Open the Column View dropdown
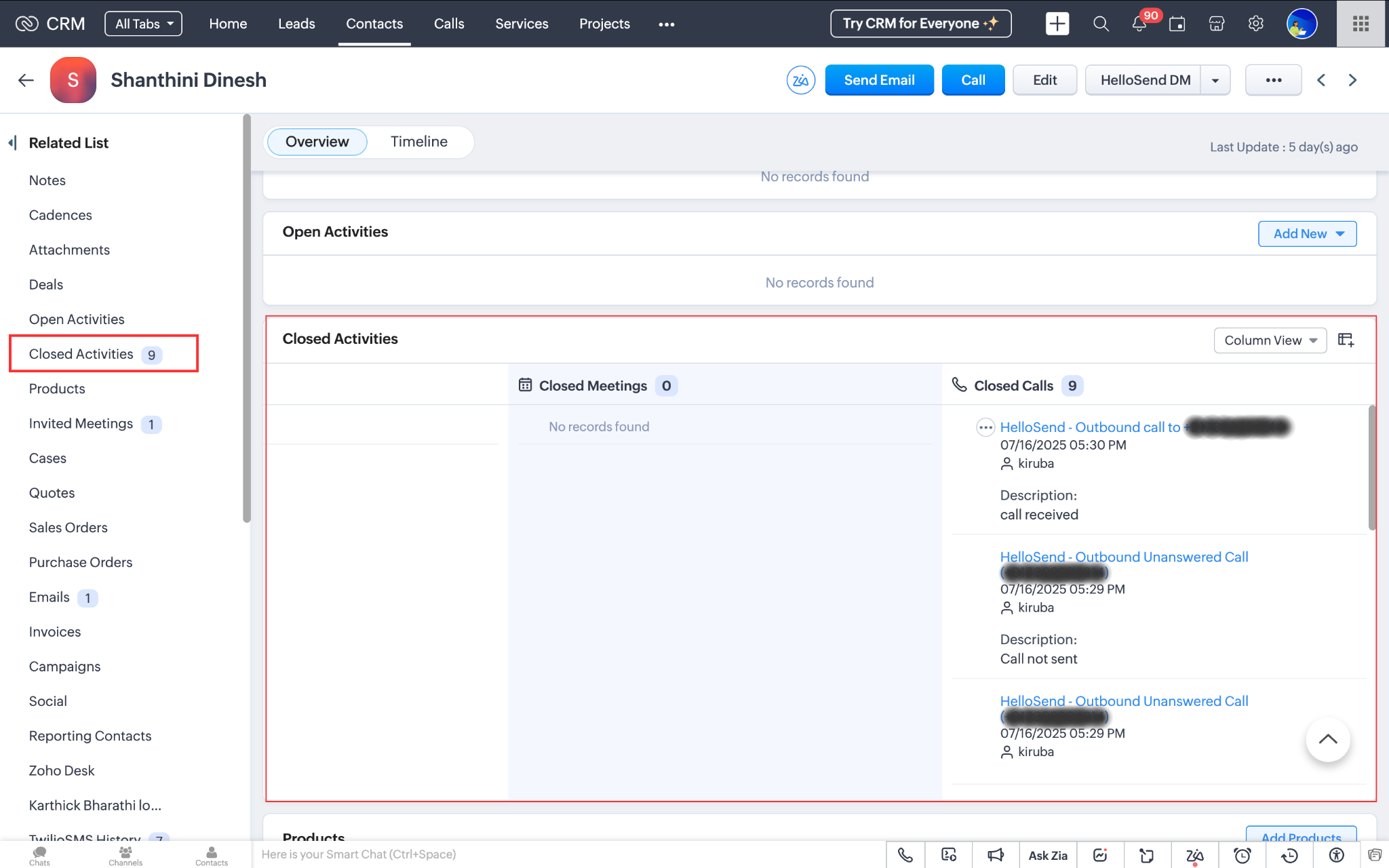Image resolution: width=1389 pixels, height=868 pixels. click(x=1270, y=340)
